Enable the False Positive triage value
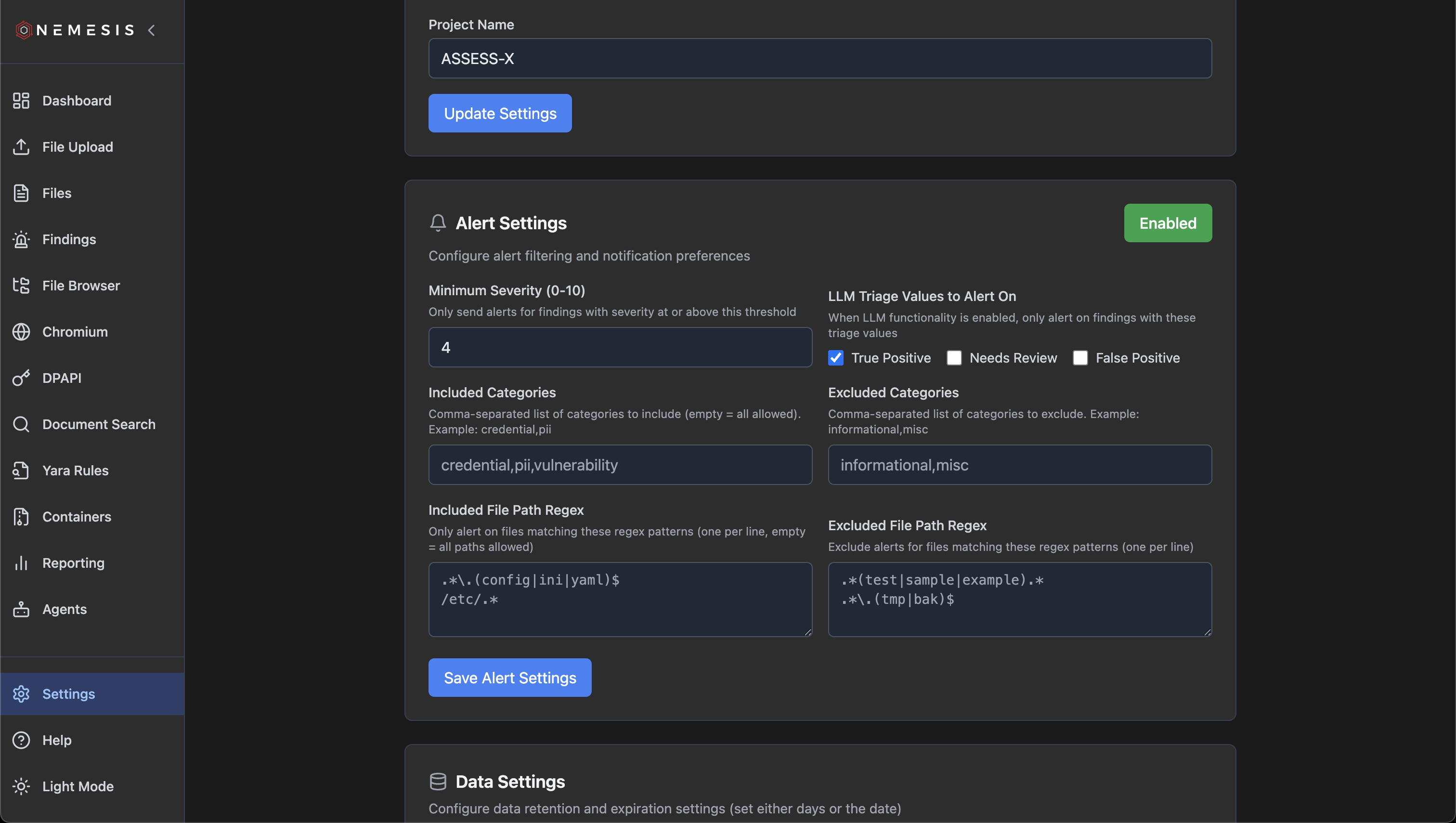1456x823 pixels. [1081, 357]
